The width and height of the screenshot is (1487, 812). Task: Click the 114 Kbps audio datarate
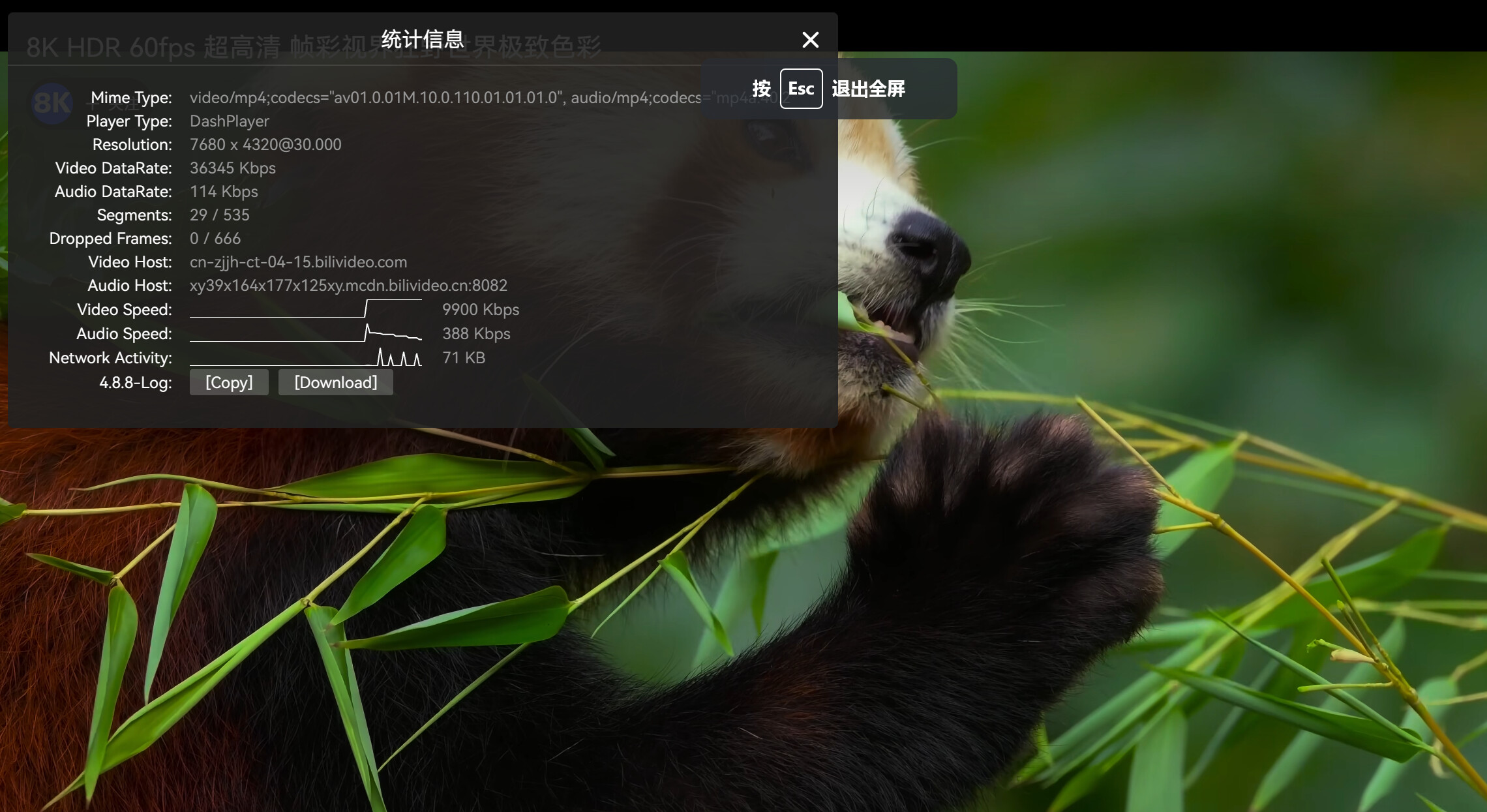coord(224,192)
